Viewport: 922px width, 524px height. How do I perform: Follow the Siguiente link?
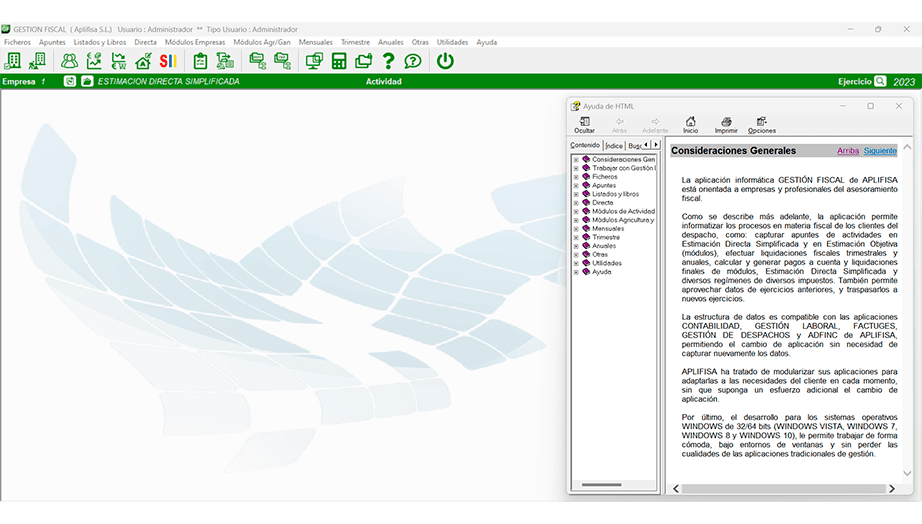[880, 151]
